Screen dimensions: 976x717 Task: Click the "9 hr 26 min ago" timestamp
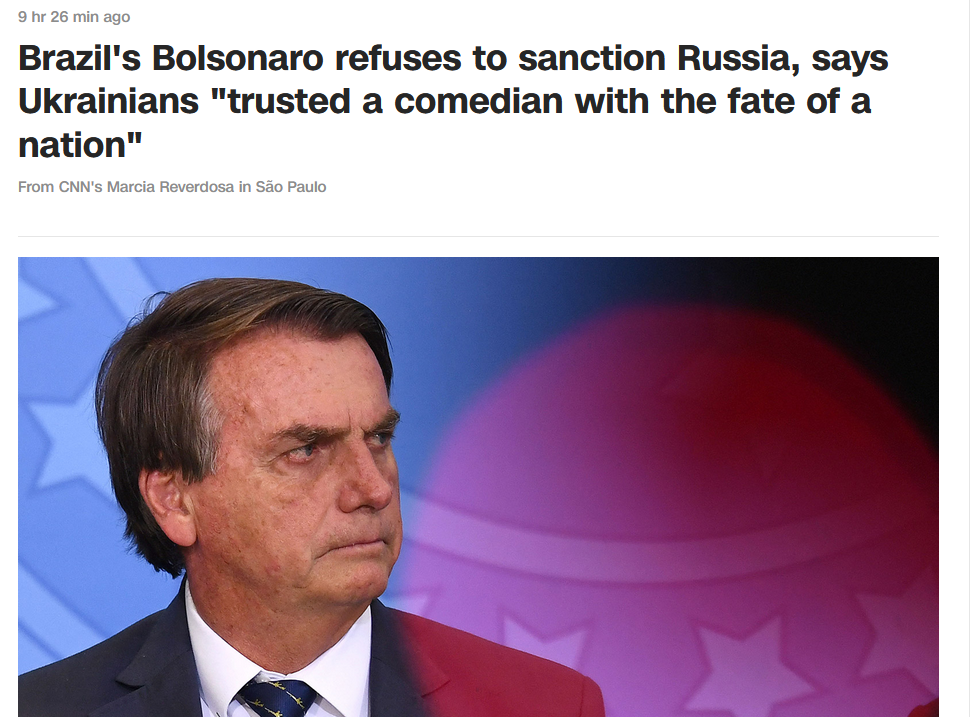coord(74,17)
